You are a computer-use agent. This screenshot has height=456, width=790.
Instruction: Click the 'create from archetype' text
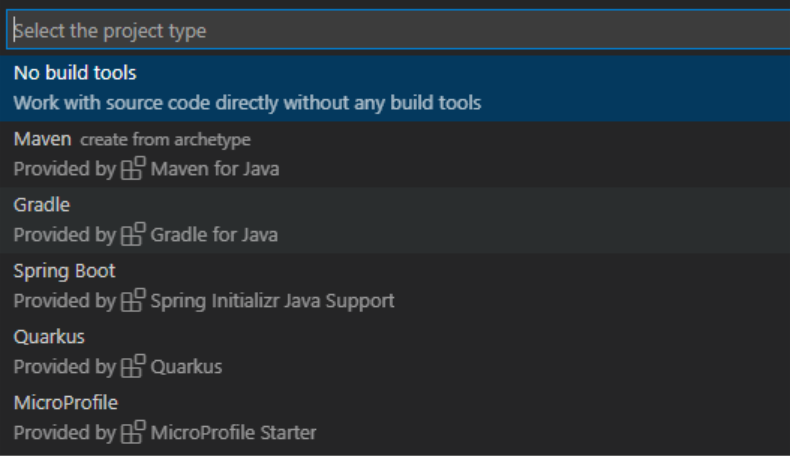(x=165, y=140)
